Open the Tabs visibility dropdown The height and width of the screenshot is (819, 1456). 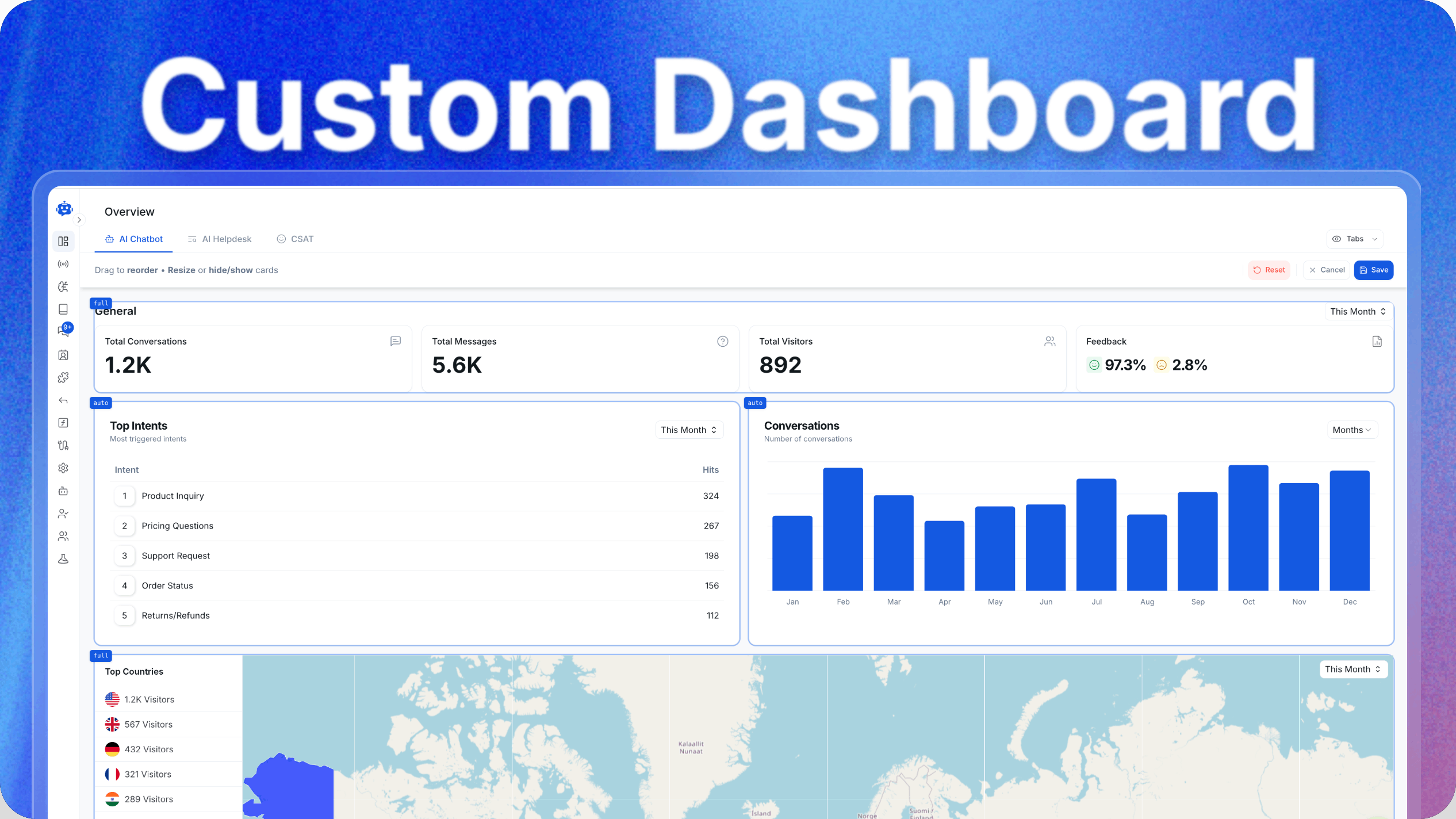(1354, 239)
